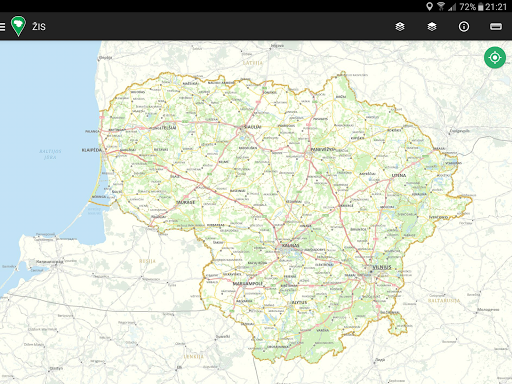Open the second layers stack icon
This screenshot has height=384, width=512.
[x=432, y=27]
